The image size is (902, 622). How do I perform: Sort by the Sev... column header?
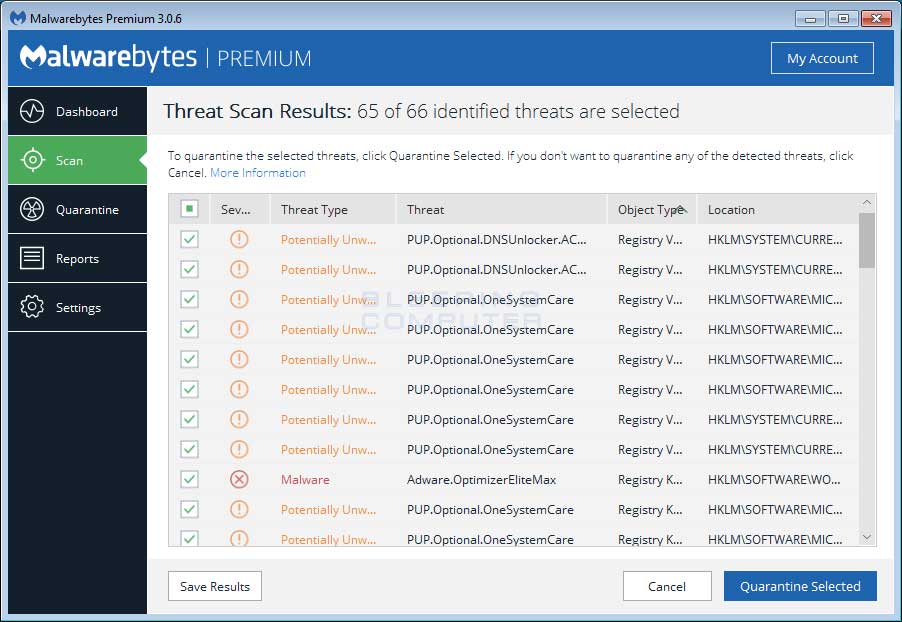tap(239, 209)
